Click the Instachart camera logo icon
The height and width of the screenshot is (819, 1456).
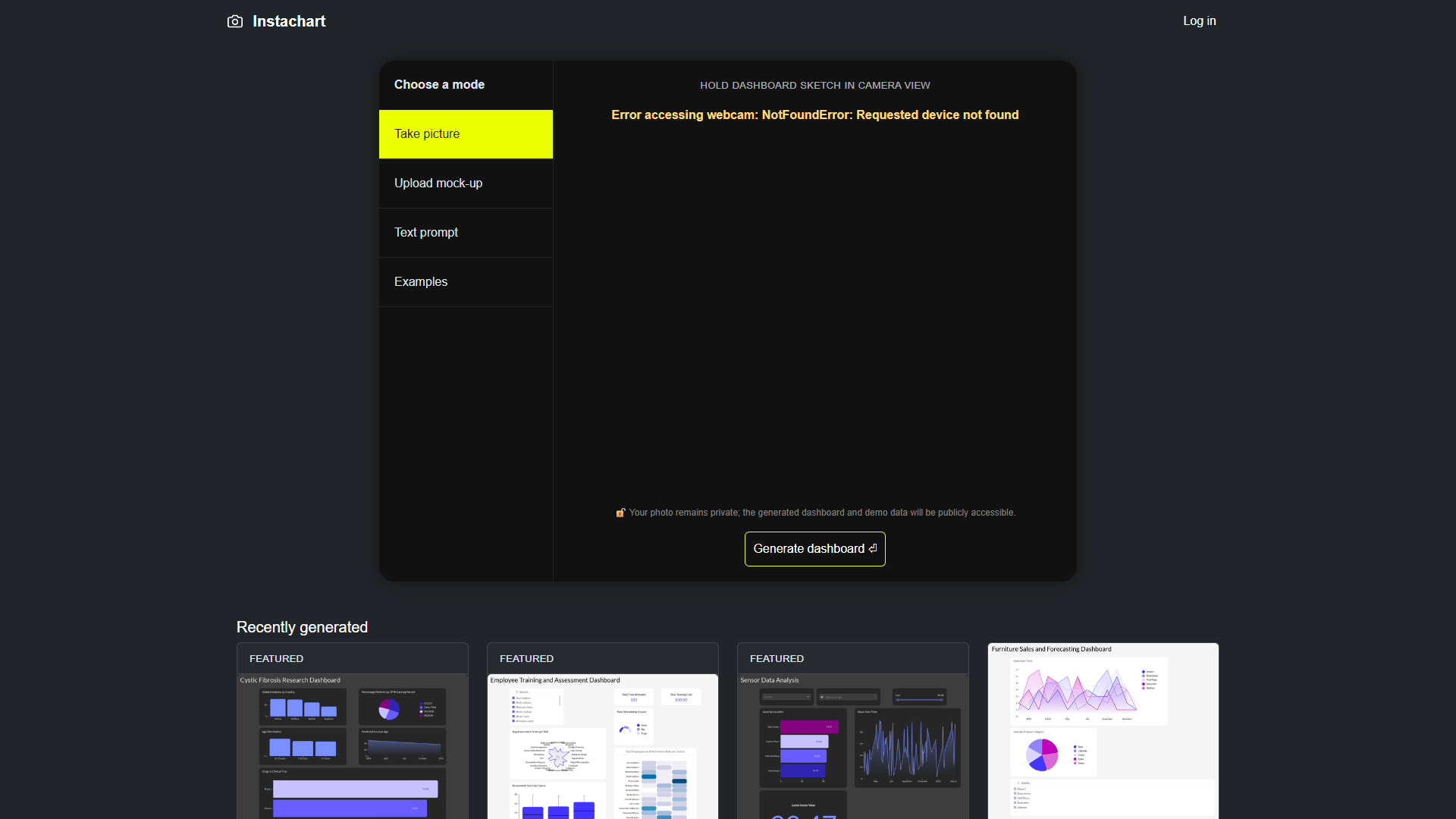click(235, 21)
